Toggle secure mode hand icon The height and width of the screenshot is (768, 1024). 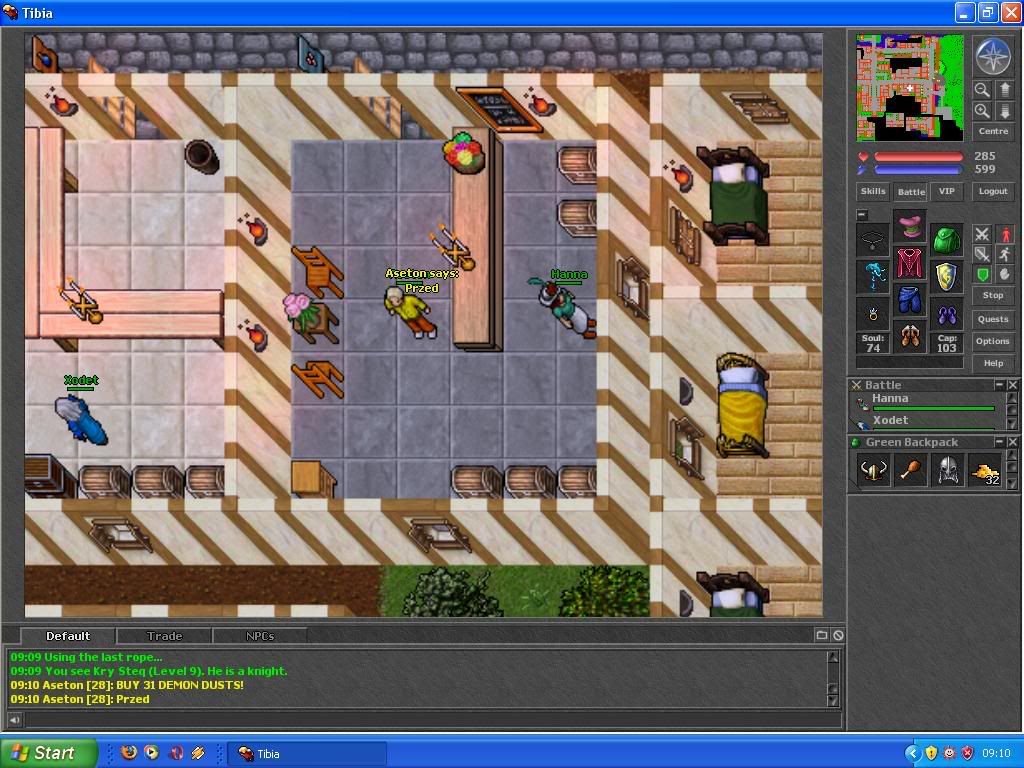tap(1005, 274)
